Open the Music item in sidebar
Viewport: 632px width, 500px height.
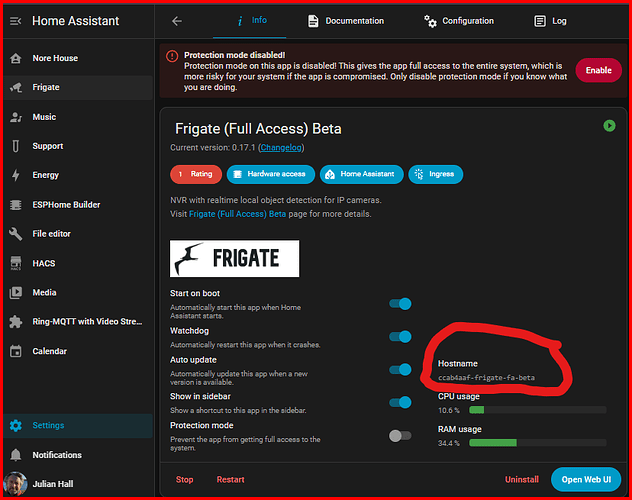[78, 117]
